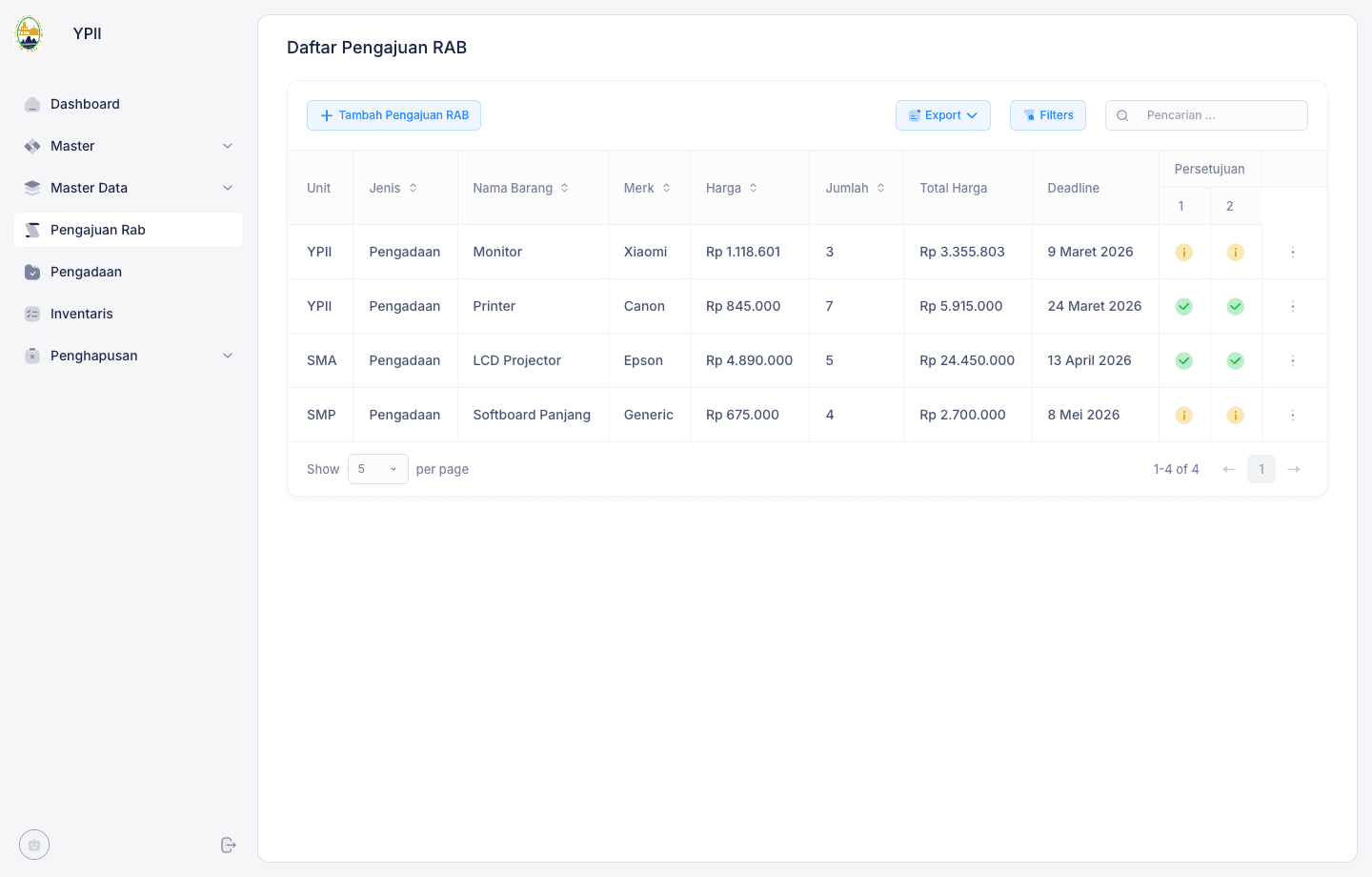Click first pending icon for Softboard Panjang

tap(1184, 415)
